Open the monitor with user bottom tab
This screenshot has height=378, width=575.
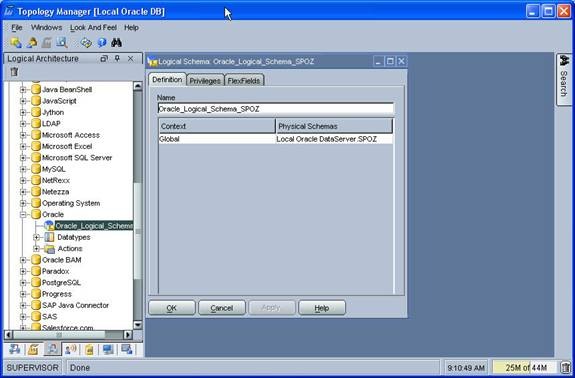click(127, 349)
